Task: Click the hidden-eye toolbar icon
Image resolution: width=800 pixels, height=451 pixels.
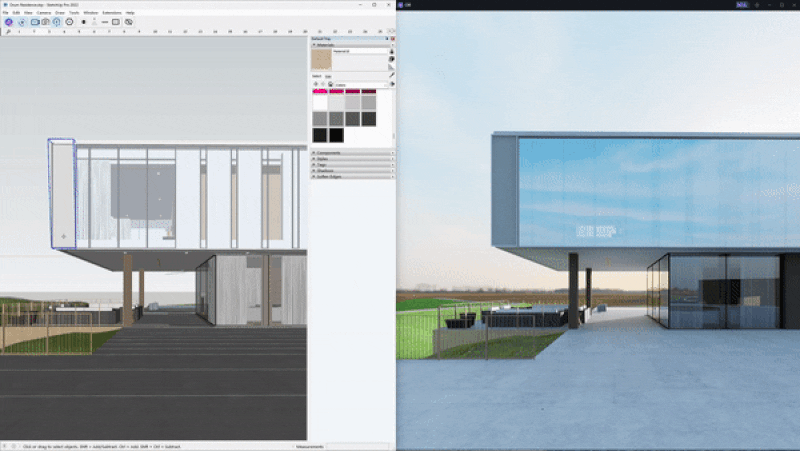Action: coord(129,22)
